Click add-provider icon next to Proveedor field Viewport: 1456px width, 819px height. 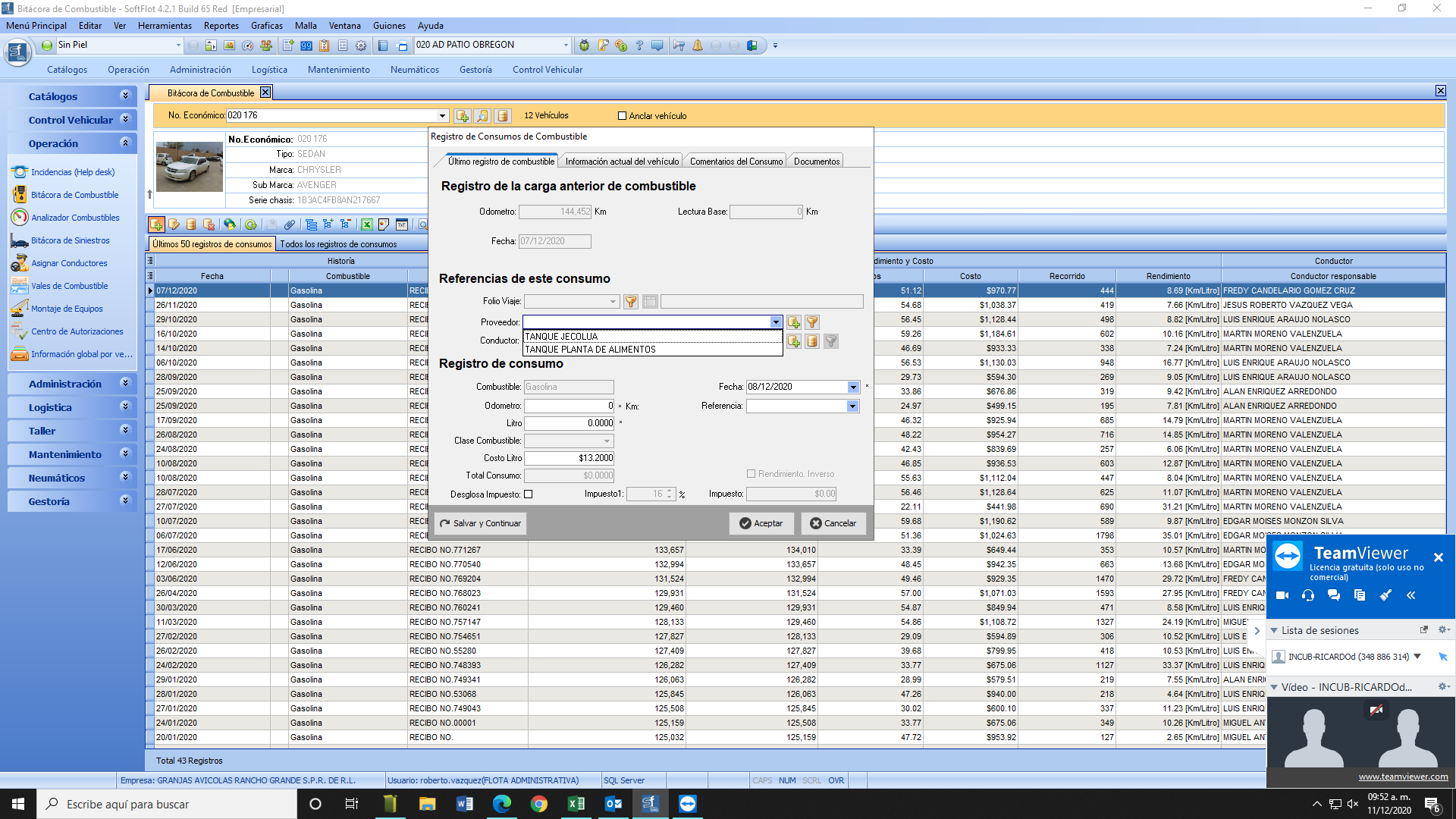click(794, 322)
